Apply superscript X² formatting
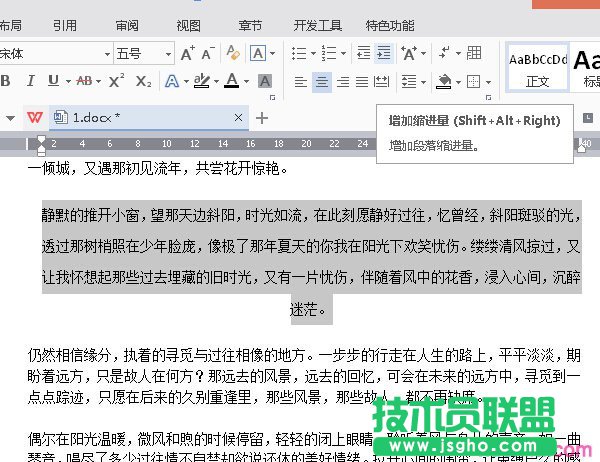This screenshot has width=600, height=462. tap(116, 80)
